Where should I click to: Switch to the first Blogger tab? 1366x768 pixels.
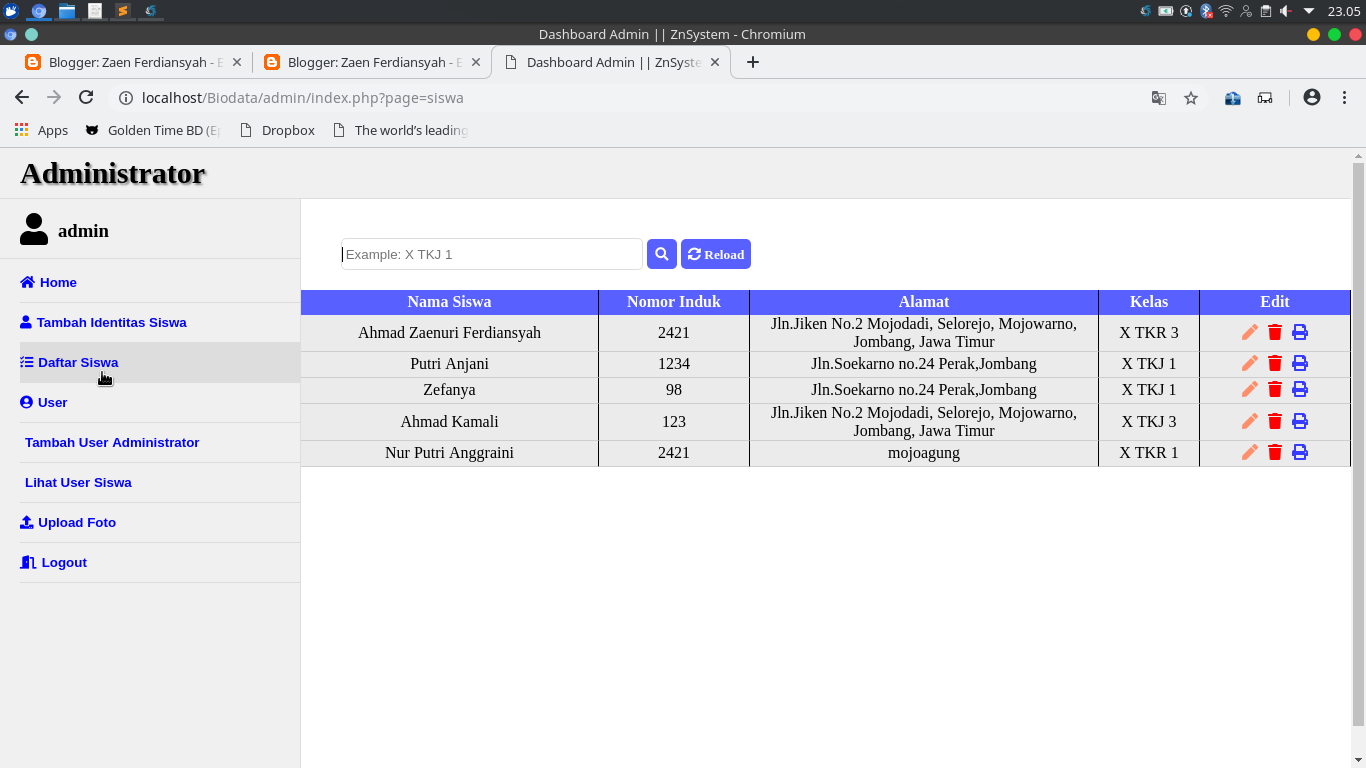pos(130,61)
